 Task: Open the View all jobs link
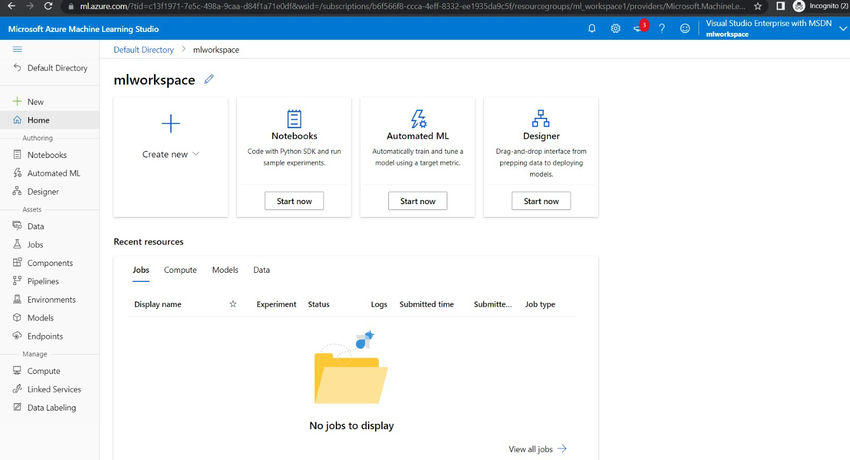coord(537,449)
